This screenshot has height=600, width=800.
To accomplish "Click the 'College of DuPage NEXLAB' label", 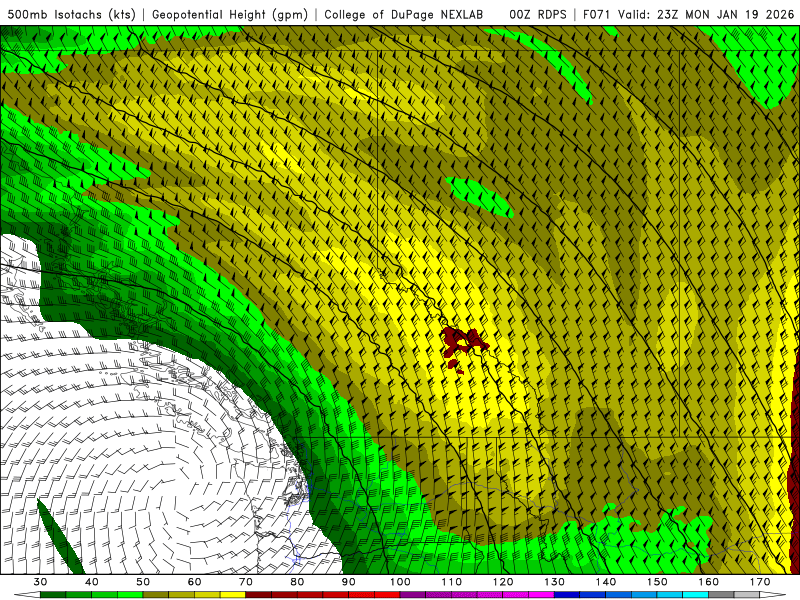I will click(404, 14).
